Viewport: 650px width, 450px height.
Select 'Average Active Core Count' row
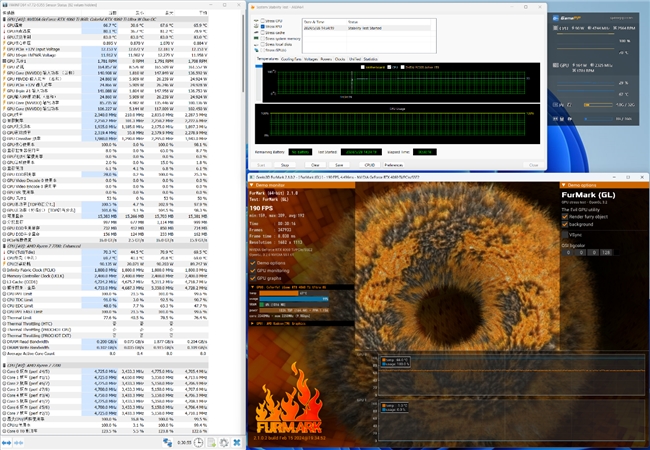[105, 354]
